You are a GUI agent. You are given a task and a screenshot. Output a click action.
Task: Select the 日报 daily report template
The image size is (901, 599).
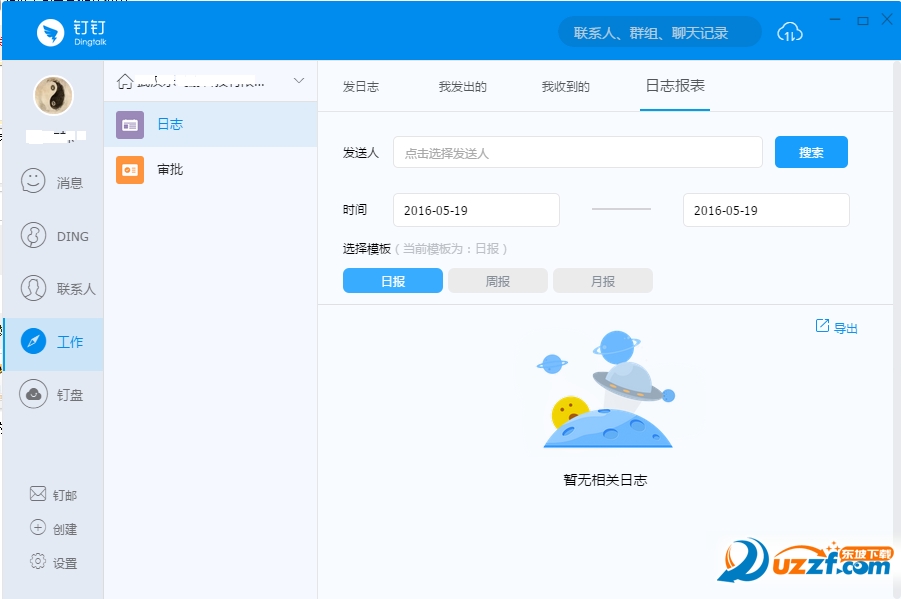coord(392,281)
